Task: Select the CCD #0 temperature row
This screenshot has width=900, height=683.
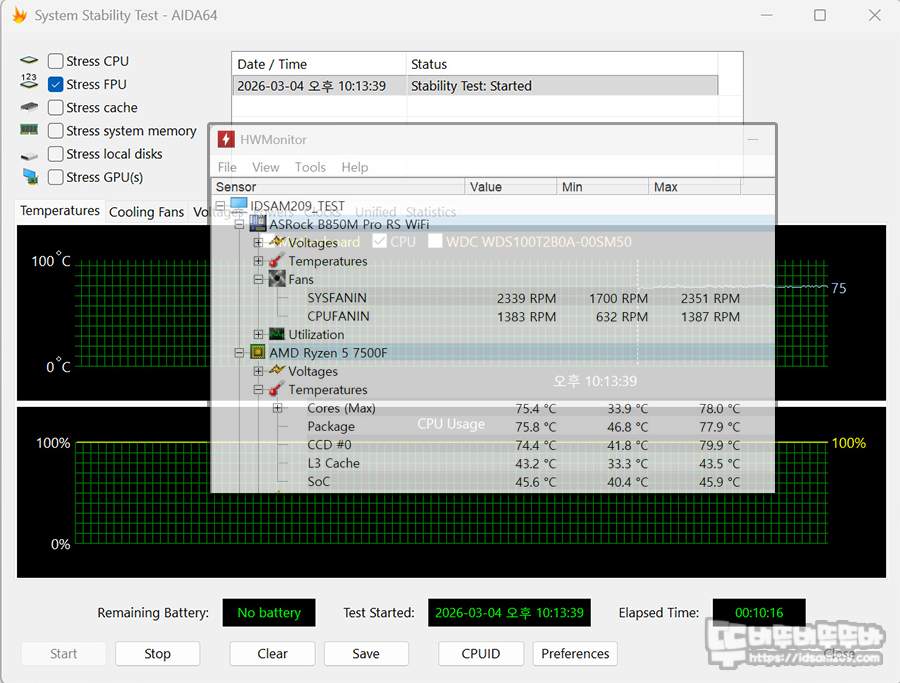Action: (492, 445)
